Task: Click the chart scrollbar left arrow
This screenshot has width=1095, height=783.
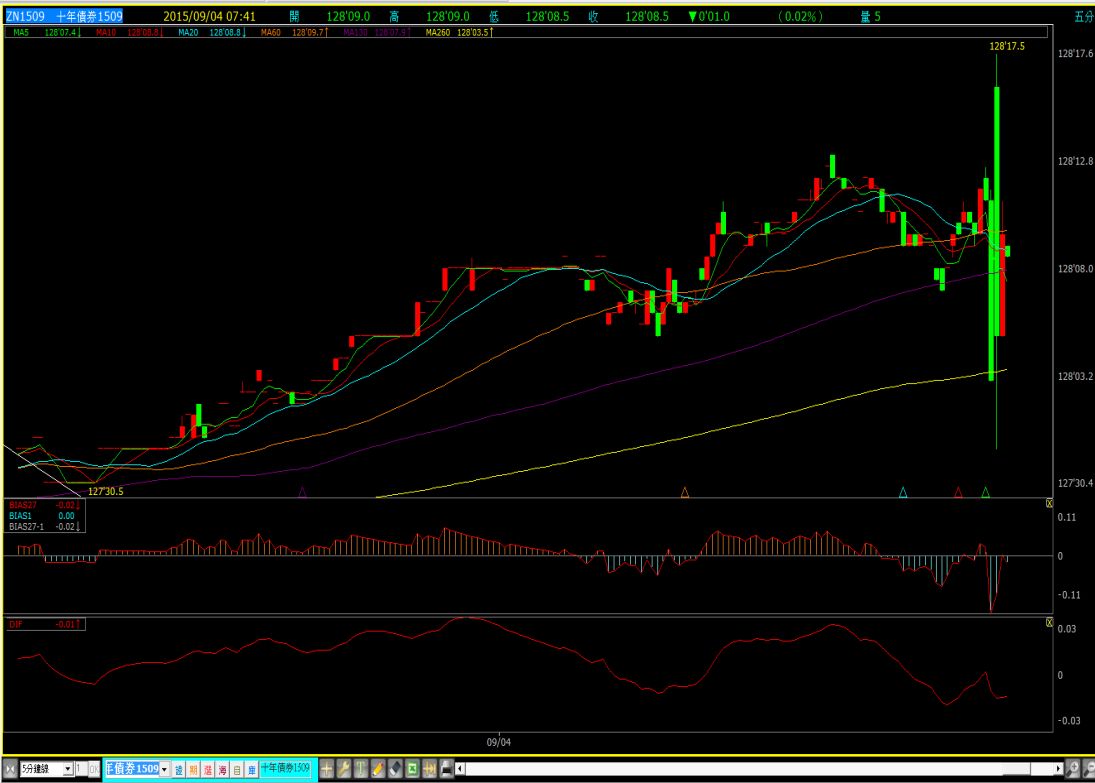Action: 460,769
